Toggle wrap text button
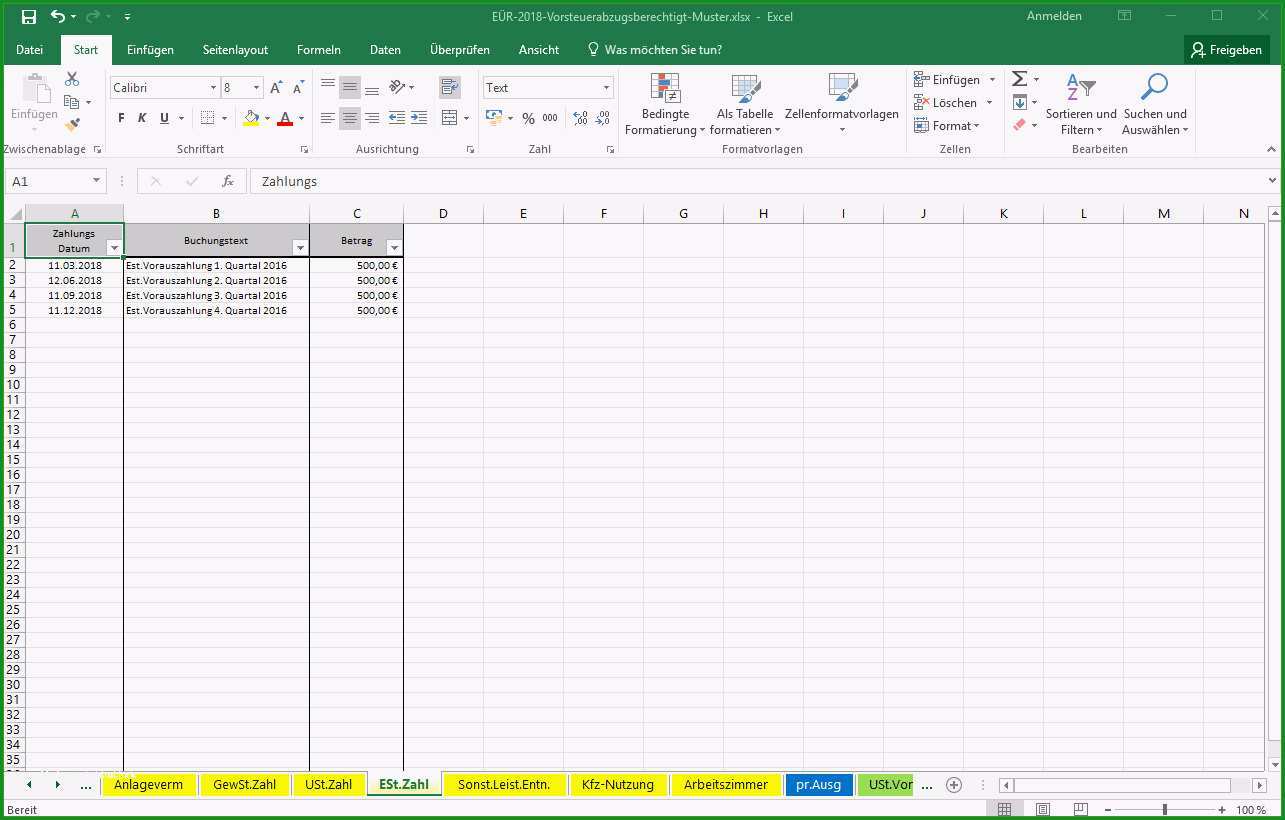Screen dimensions: 1285x820 point(450,88)
